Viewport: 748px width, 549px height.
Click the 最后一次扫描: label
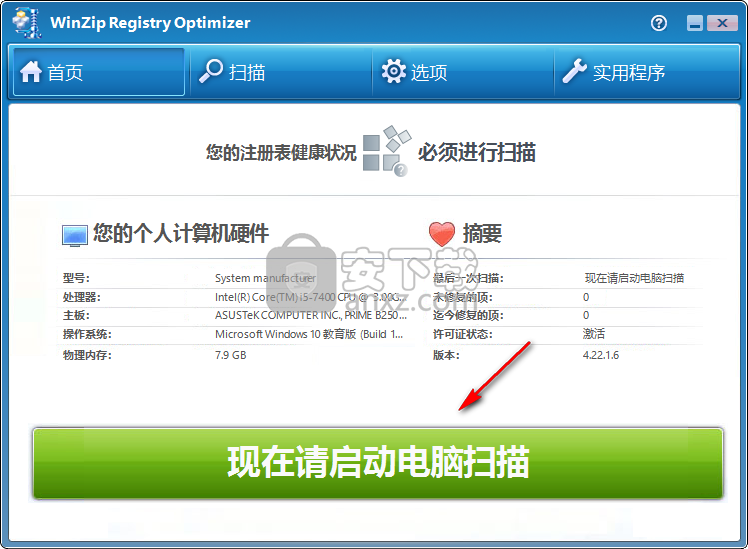coord(468,278)
